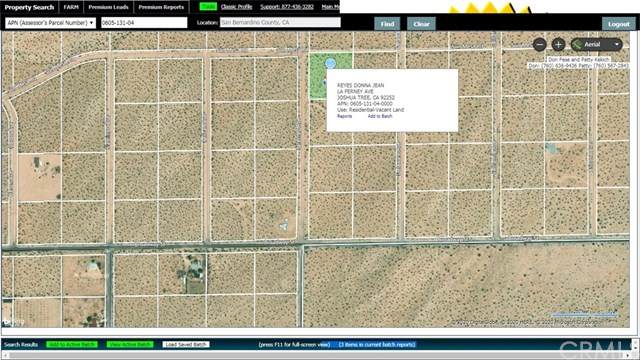Click the Use: Residential-Vacant Land text

(x=370, y=110)
